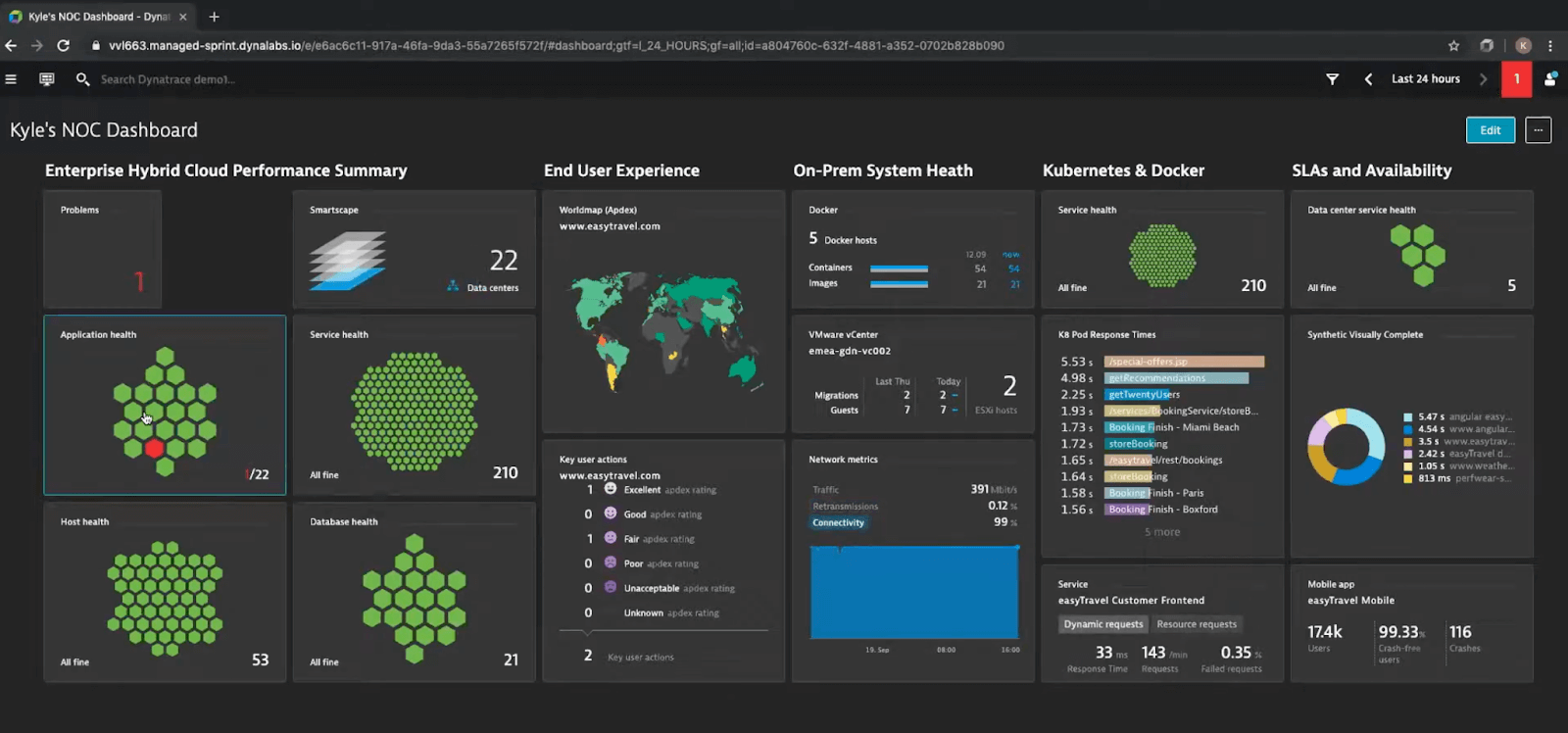This screenshot has height=733, width=1568.
Task: Open the red problems counter badge
Action: (x=1516, y=79)
